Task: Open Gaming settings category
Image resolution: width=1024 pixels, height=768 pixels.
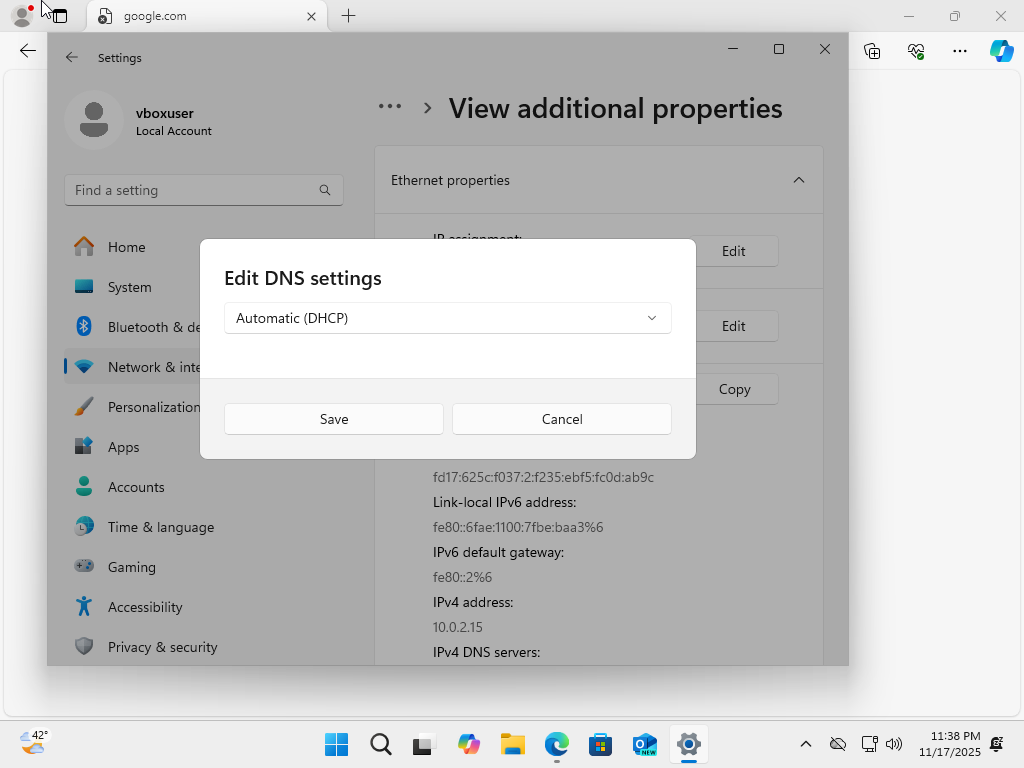Action: tap(131, 567)
